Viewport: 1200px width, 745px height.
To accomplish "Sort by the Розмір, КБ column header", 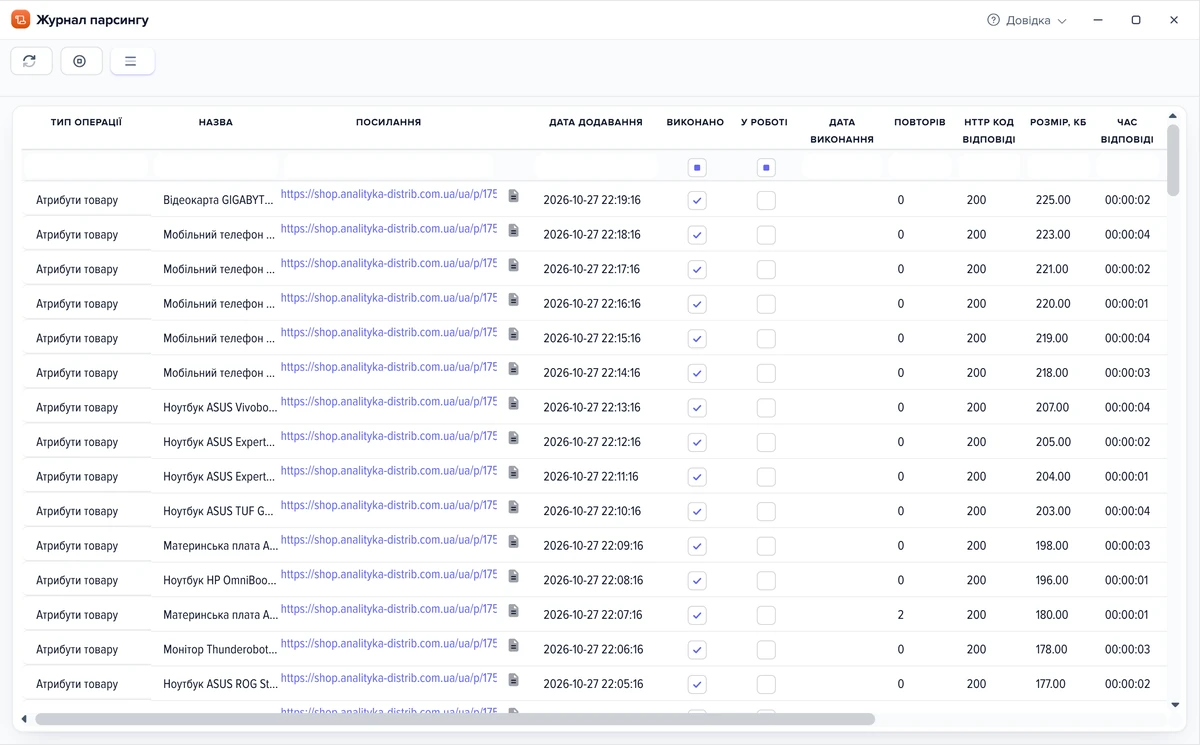I will [x=1058, y=122].
